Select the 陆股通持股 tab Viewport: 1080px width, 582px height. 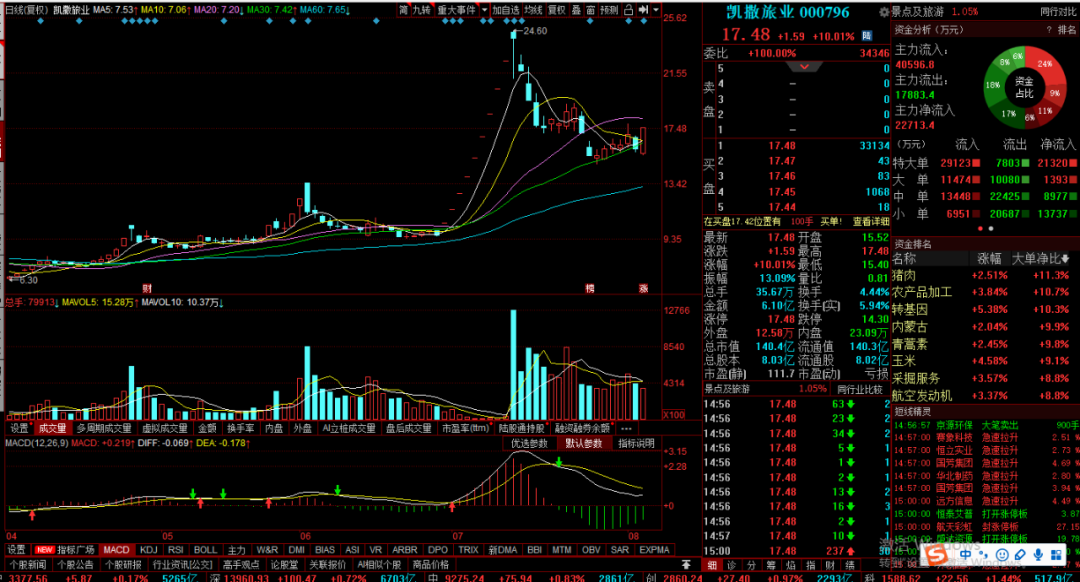(521, 428)
